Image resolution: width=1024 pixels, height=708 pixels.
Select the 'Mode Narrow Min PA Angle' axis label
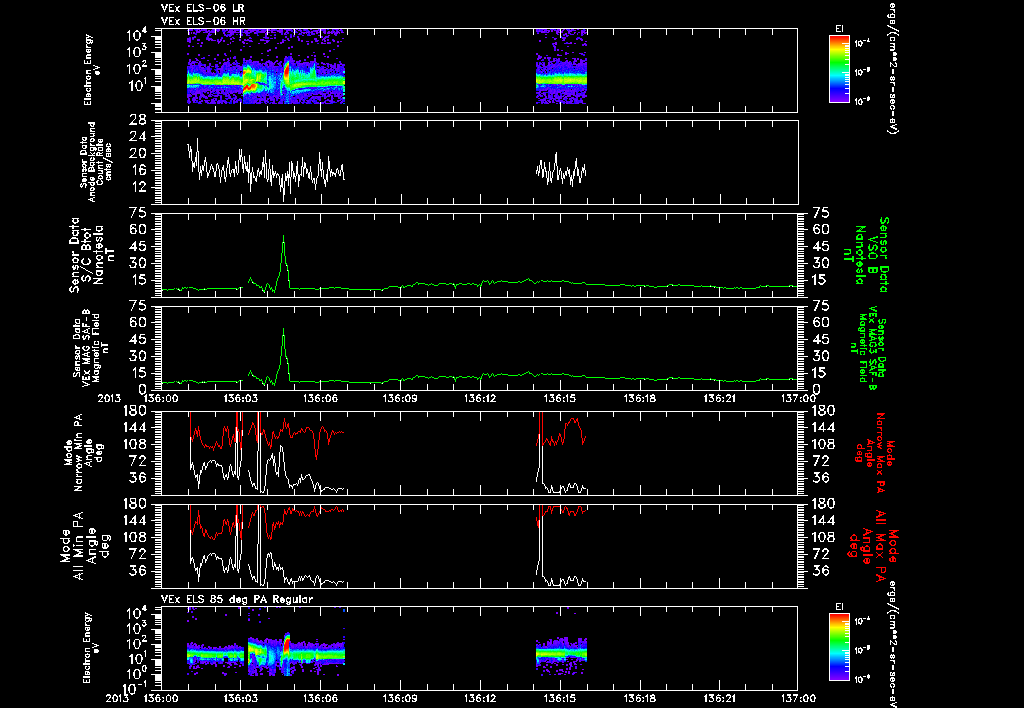click(84, 452)
